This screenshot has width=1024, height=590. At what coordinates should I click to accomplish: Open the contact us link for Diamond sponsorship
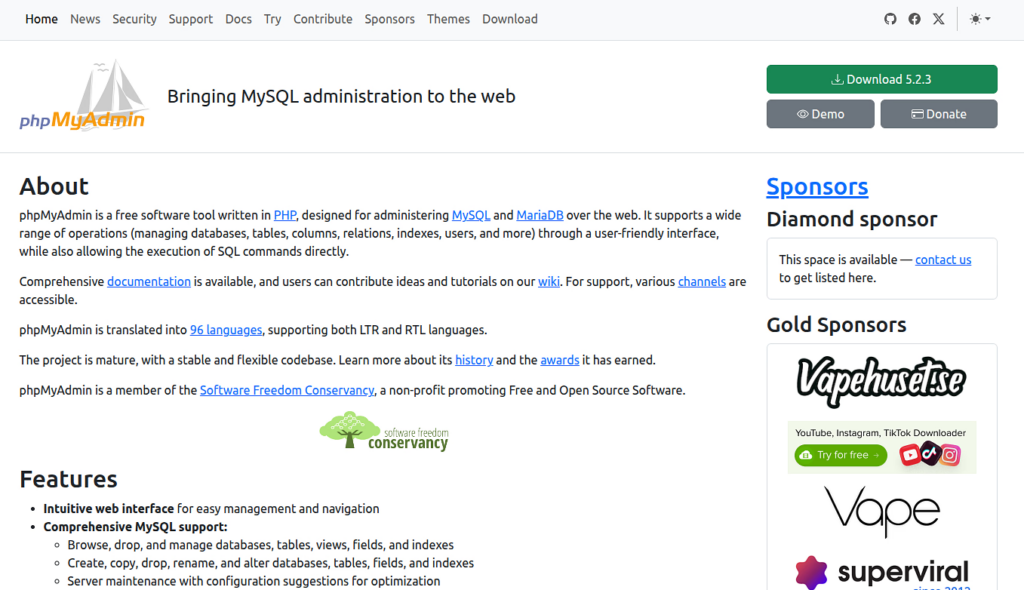click(x=943, y=259)
